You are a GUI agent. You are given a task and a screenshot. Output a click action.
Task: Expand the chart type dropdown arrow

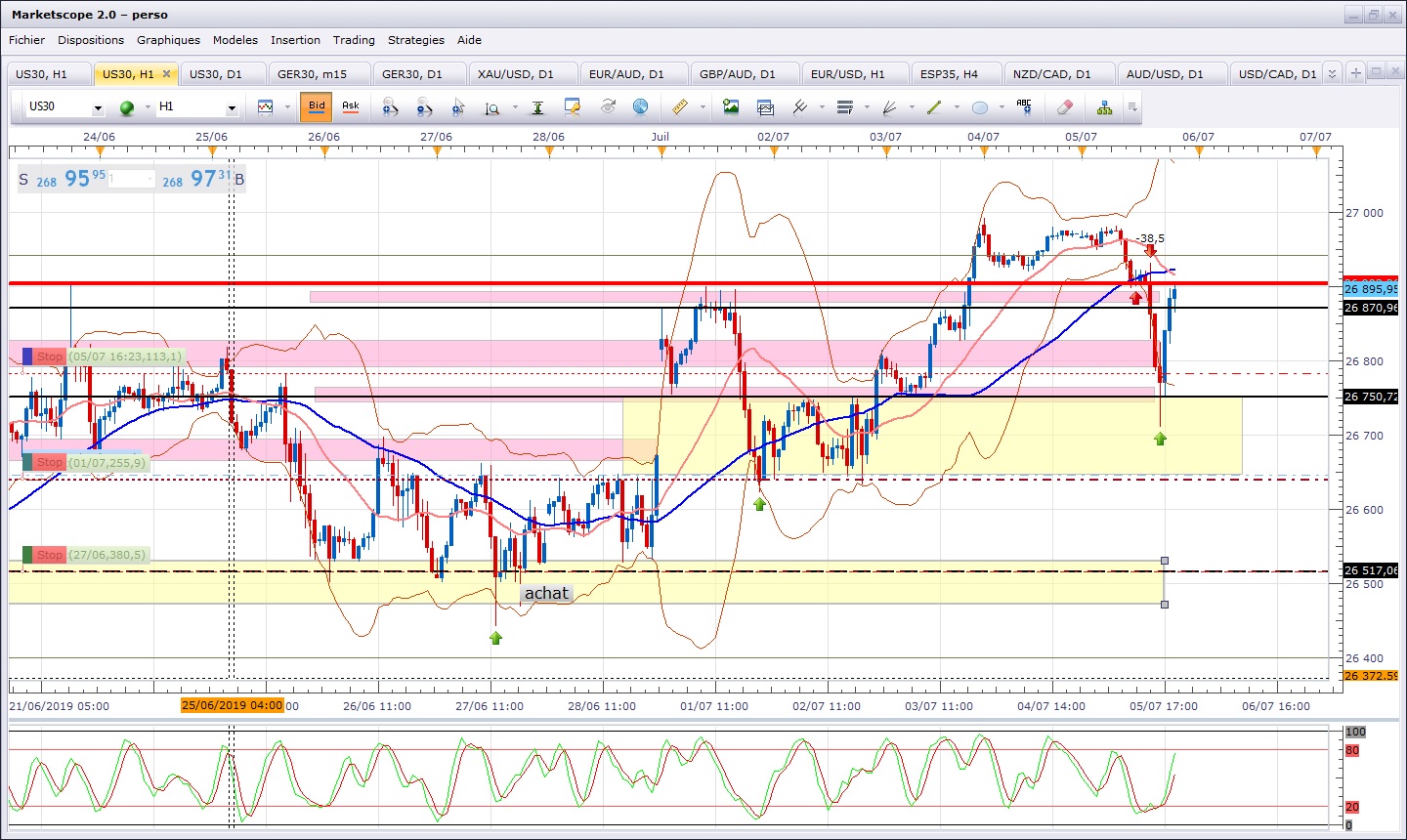tap(287, 106)
